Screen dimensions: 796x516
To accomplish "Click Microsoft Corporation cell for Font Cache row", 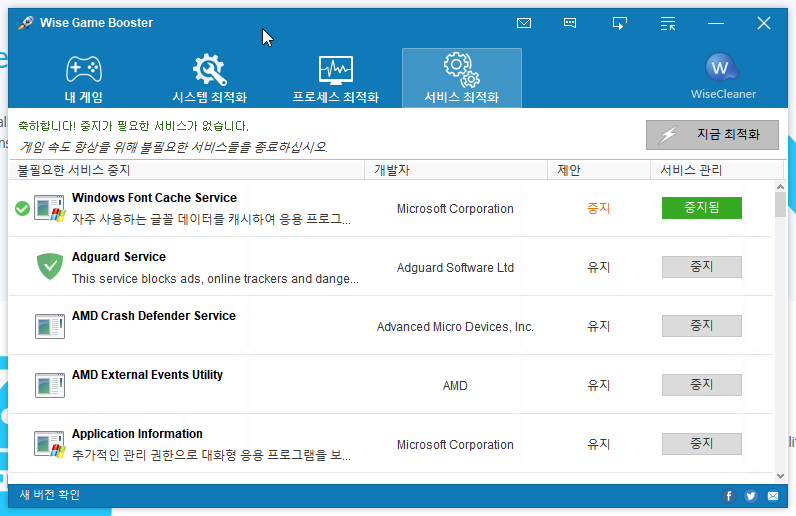I will (455, 209).
